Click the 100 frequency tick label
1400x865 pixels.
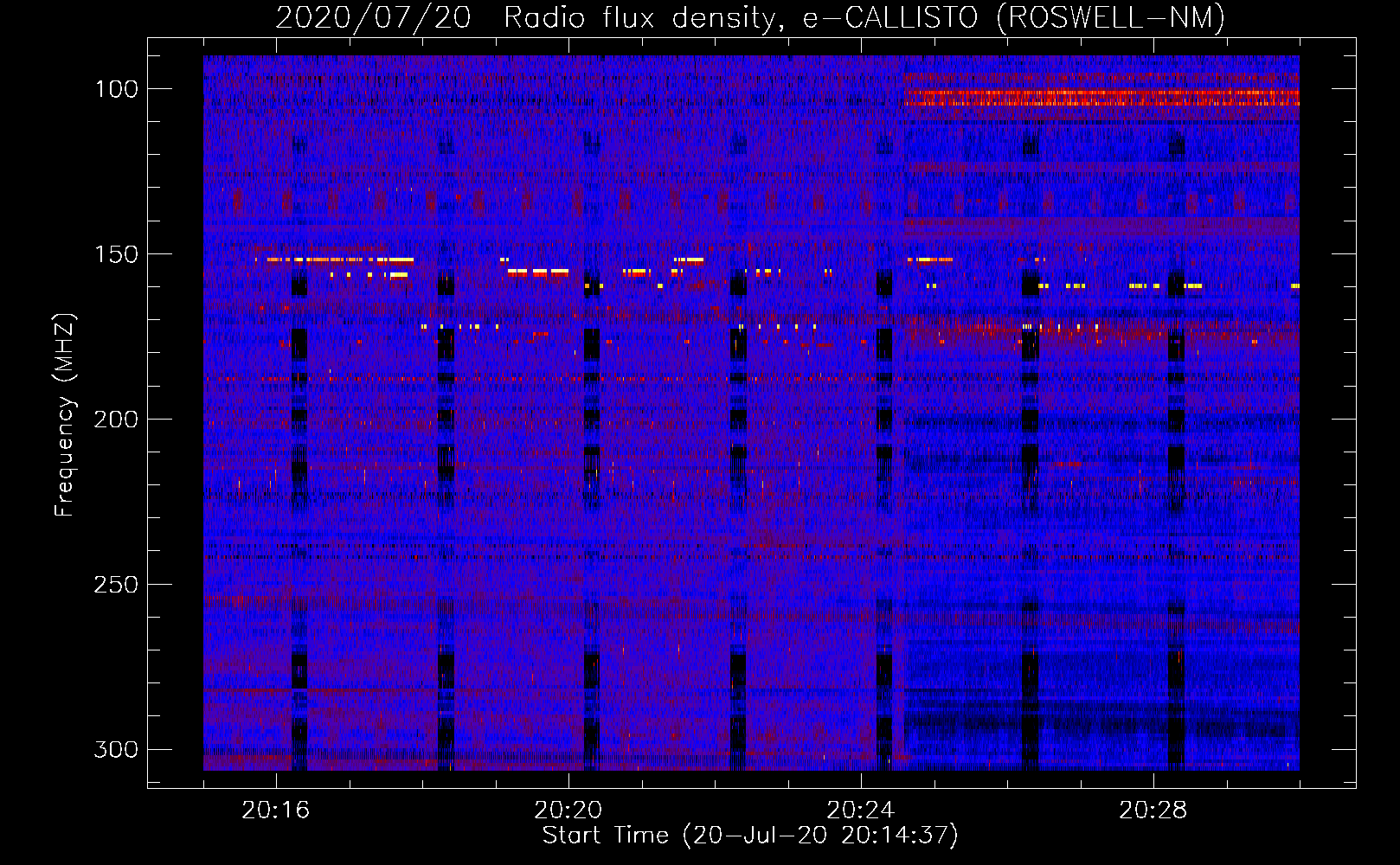tap(116, 89)
